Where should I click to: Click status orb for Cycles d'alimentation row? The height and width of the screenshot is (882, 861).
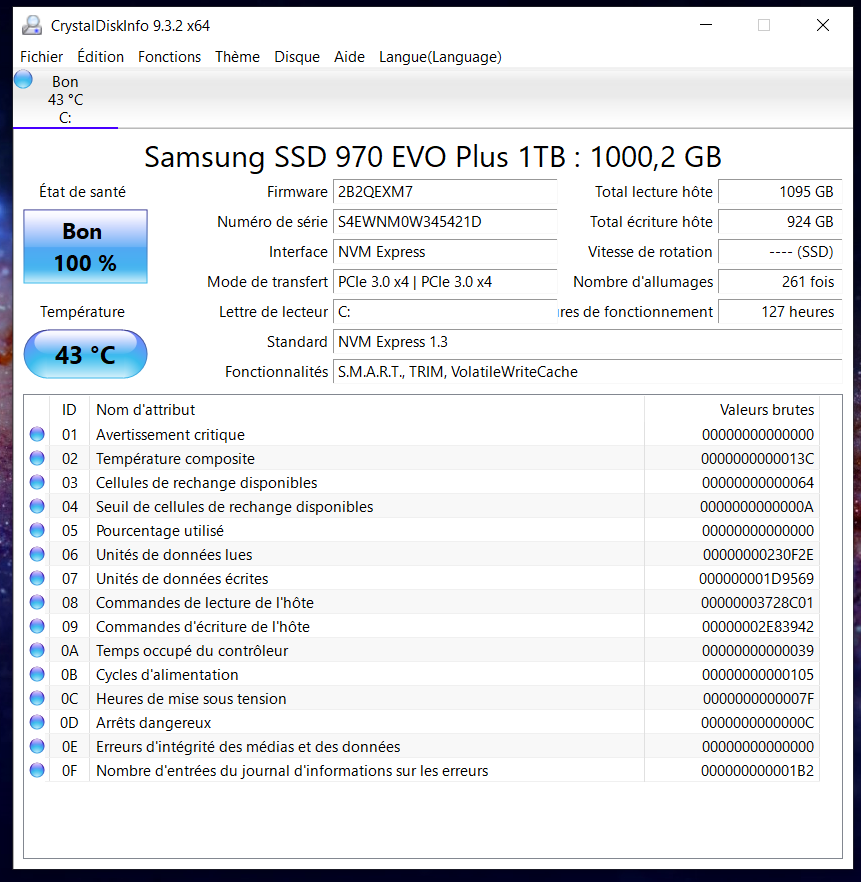point(37,674)
